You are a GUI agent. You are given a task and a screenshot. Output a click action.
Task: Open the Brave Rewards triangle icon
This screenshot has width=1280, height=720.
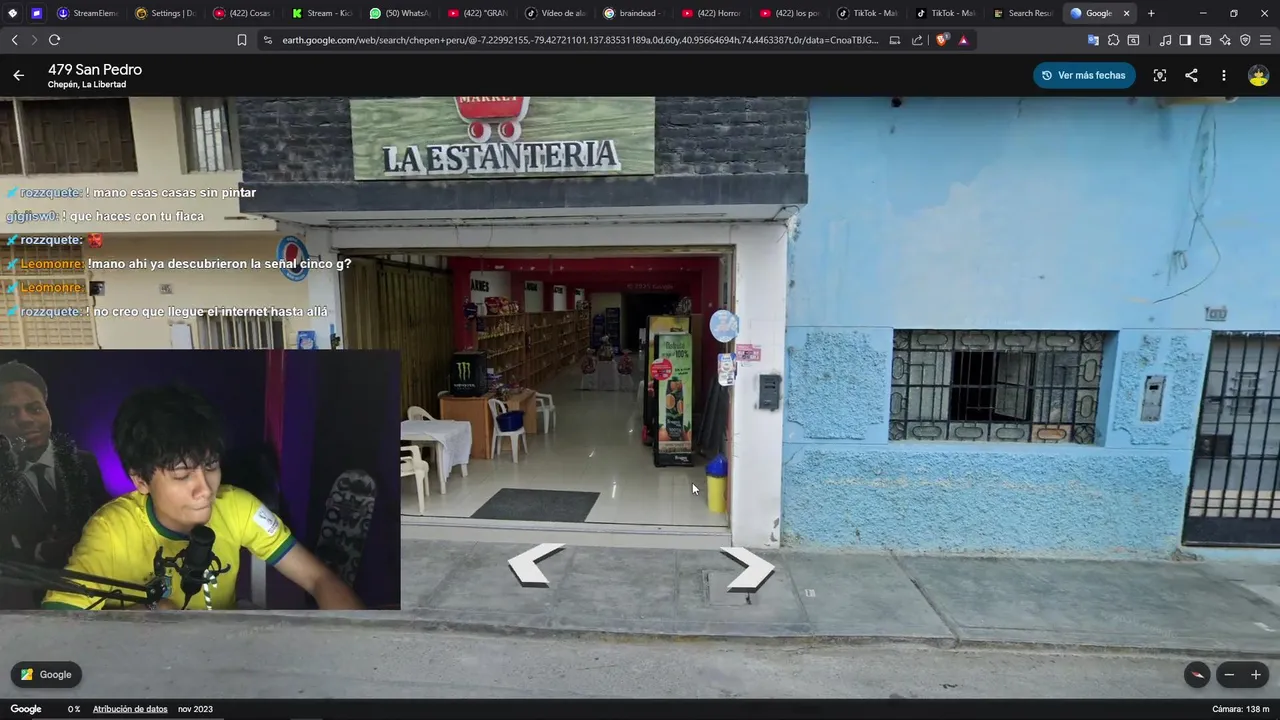pyautogui.click(x=963, y=40)
